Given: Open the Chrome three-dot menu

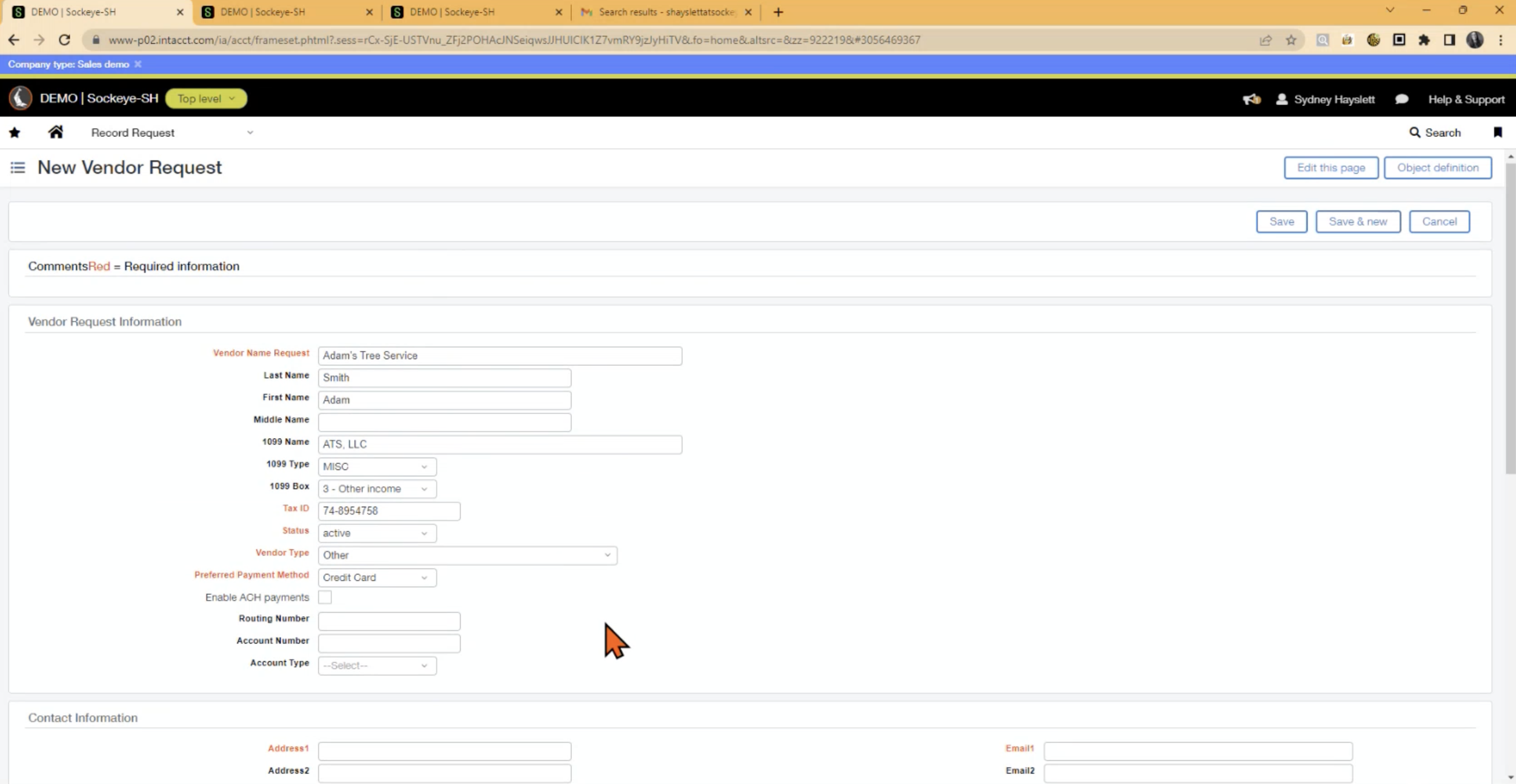Looking at the screenshot, I should [x=1501, y=40].
